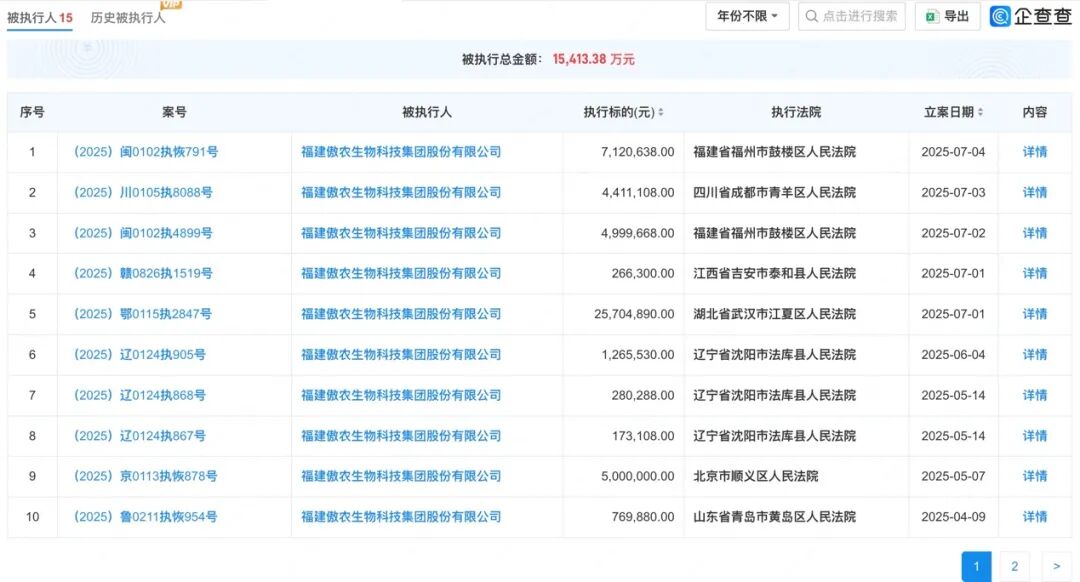The width and height of the screenshot is (1080, 582).
Task: Click amount 266,300.00
Action: [x=643, y=273]
